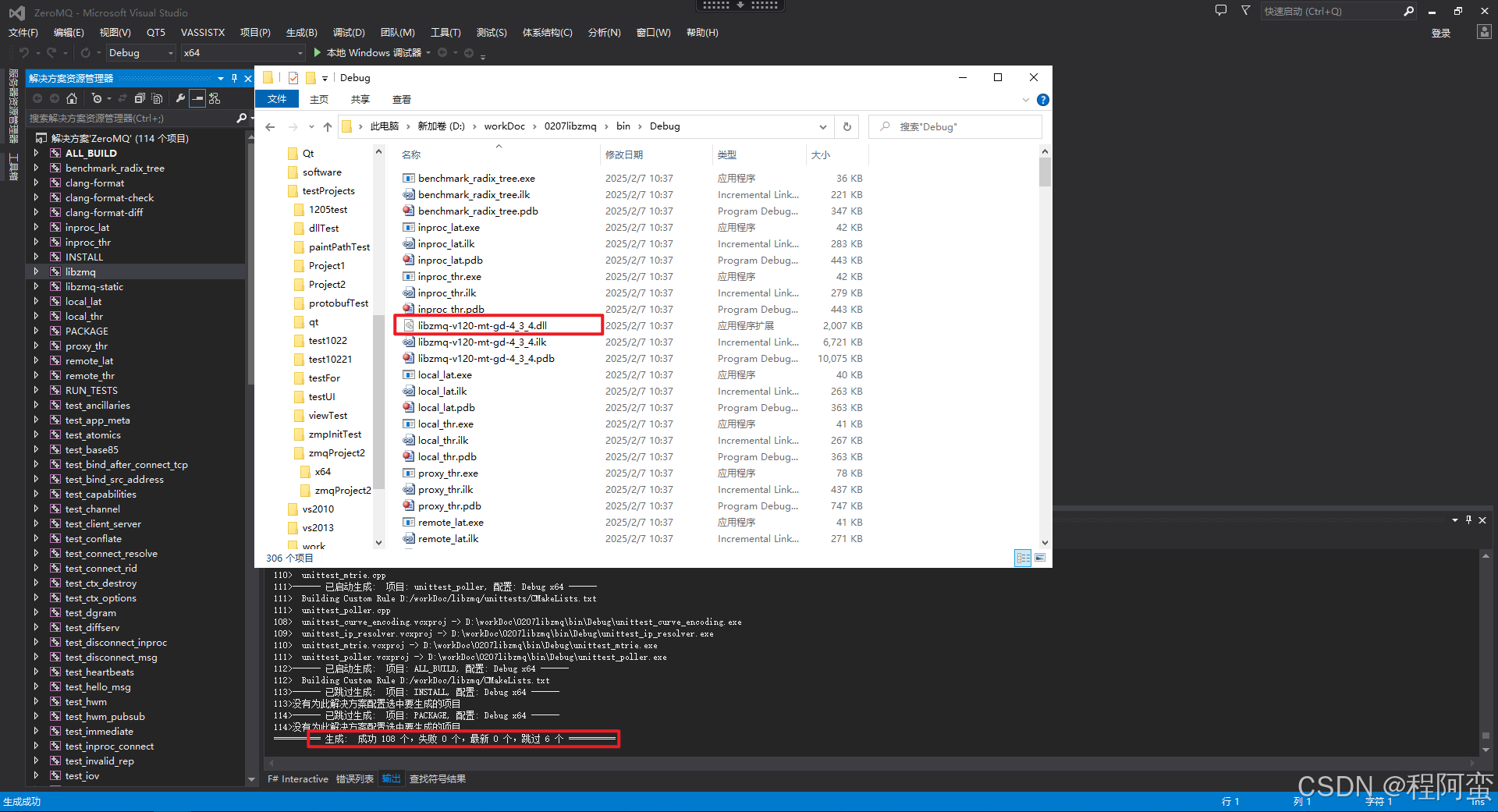Click the Properties wrench icon in Solution Explorer
The height and width of the screenshot is (812, 1498).
[181, 98]
